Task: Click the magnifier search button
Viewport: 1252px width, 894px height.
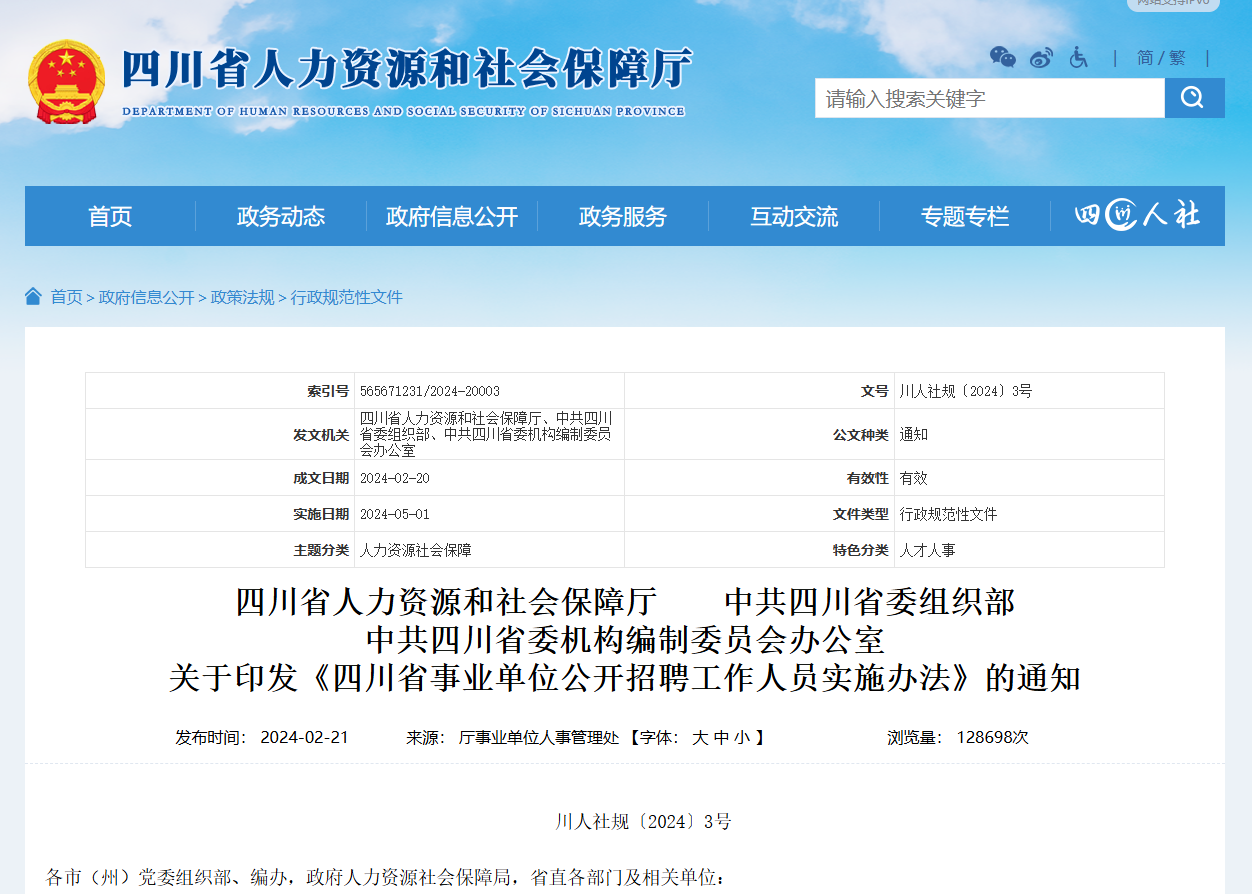Action: [x=1194, y=98]
